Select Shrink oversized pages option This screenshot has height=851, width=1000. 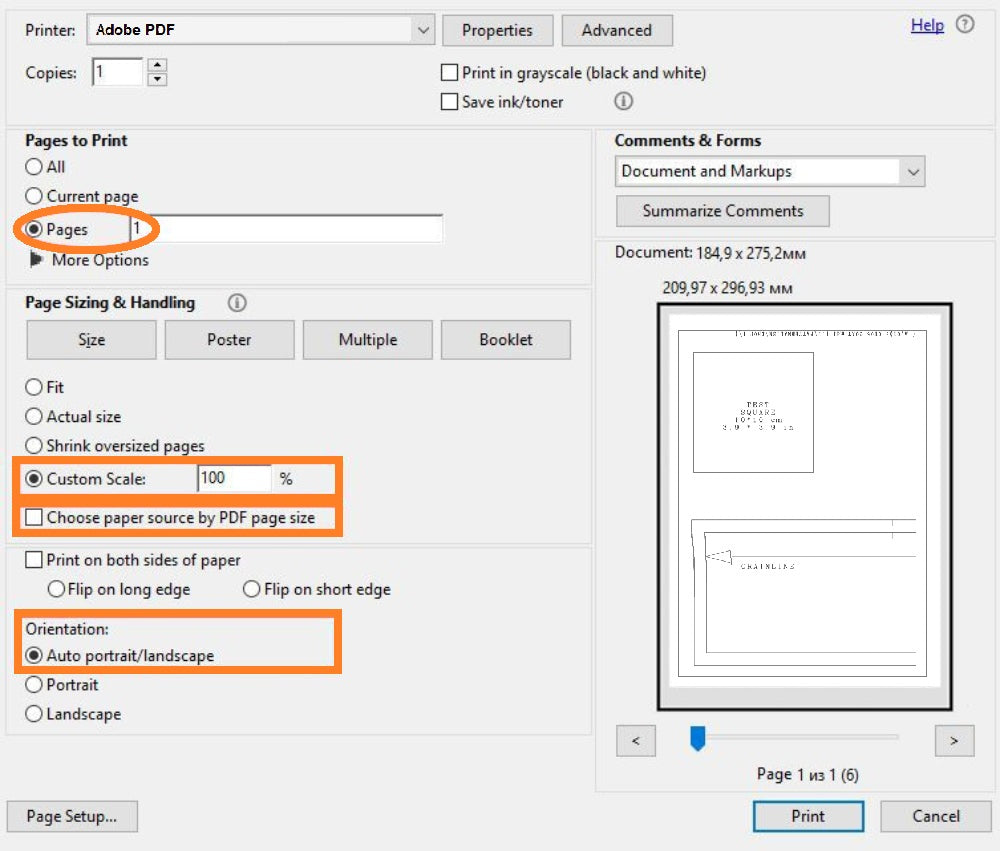click(34, 445)
